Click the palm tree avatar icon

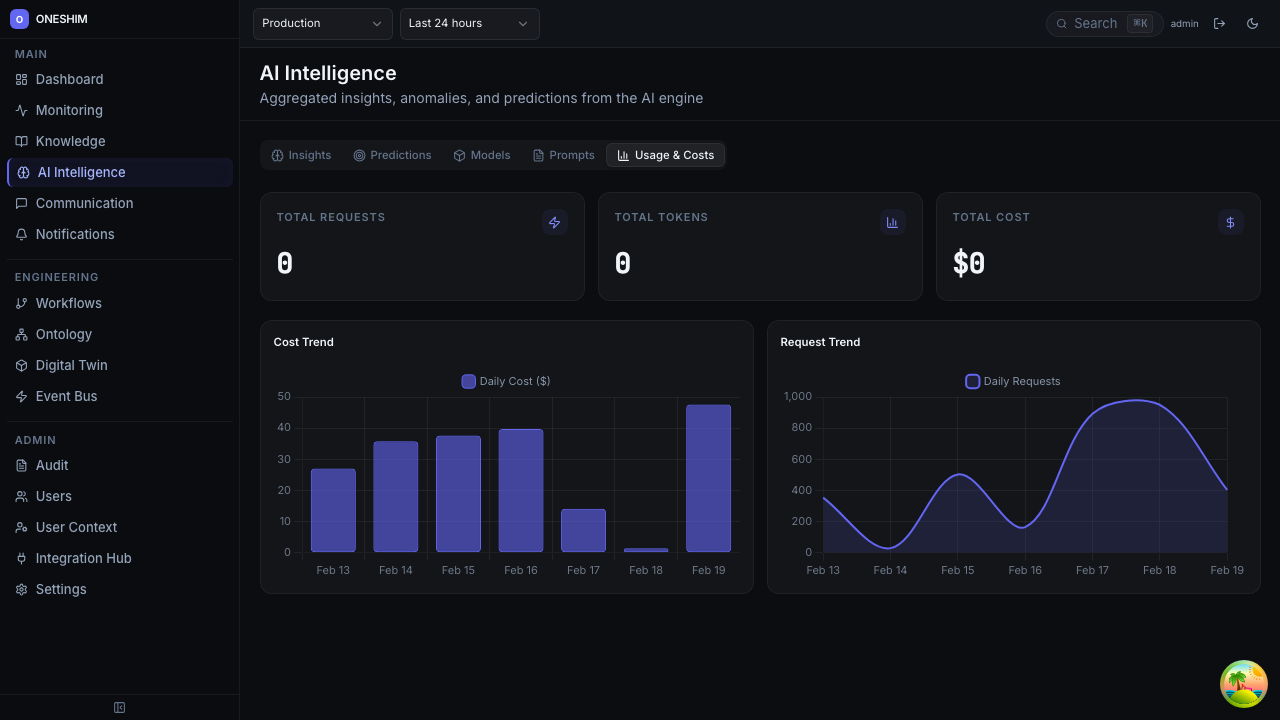coord(1244,684)
